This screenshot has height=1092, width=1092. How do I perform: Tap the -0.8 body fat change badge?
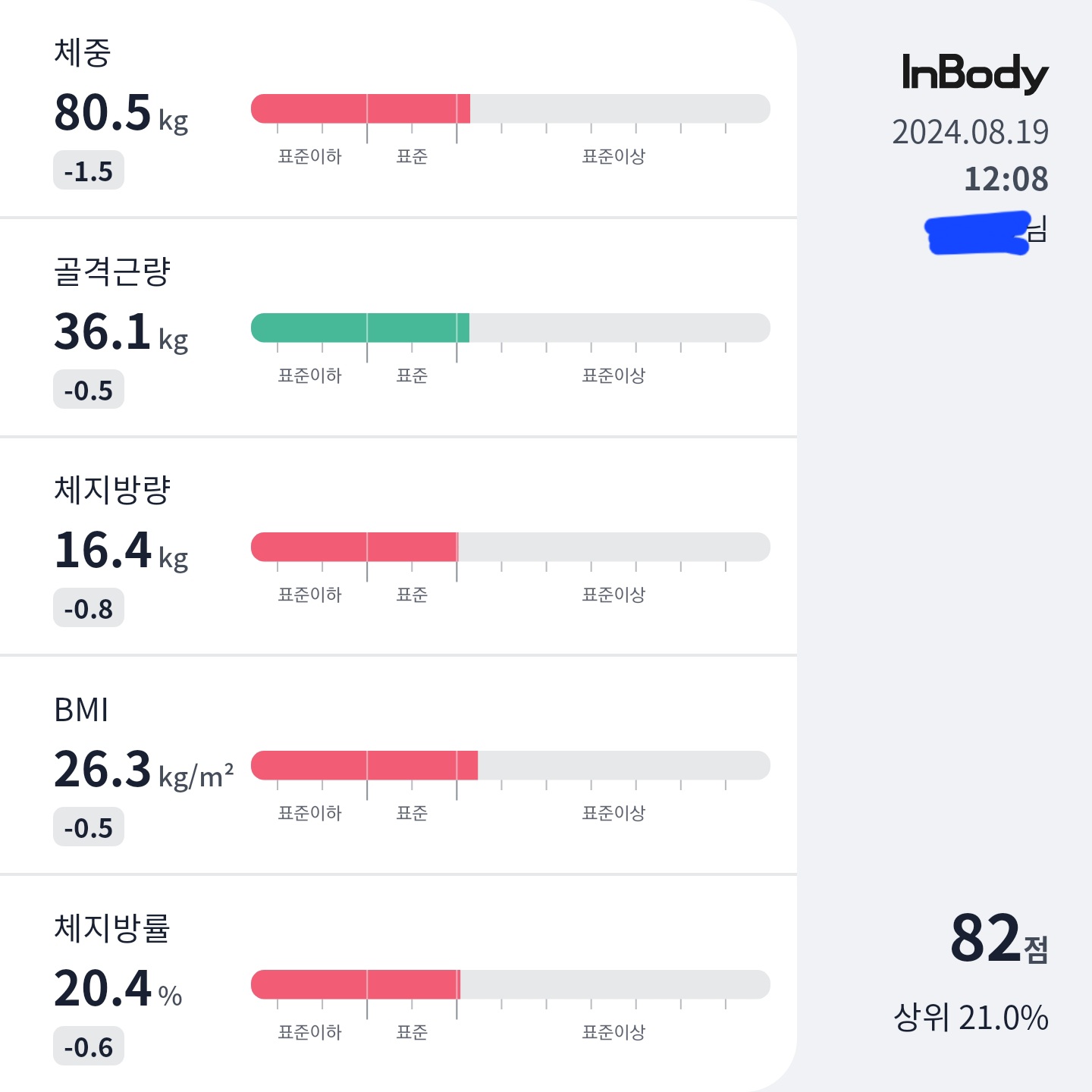click(89, 608)
